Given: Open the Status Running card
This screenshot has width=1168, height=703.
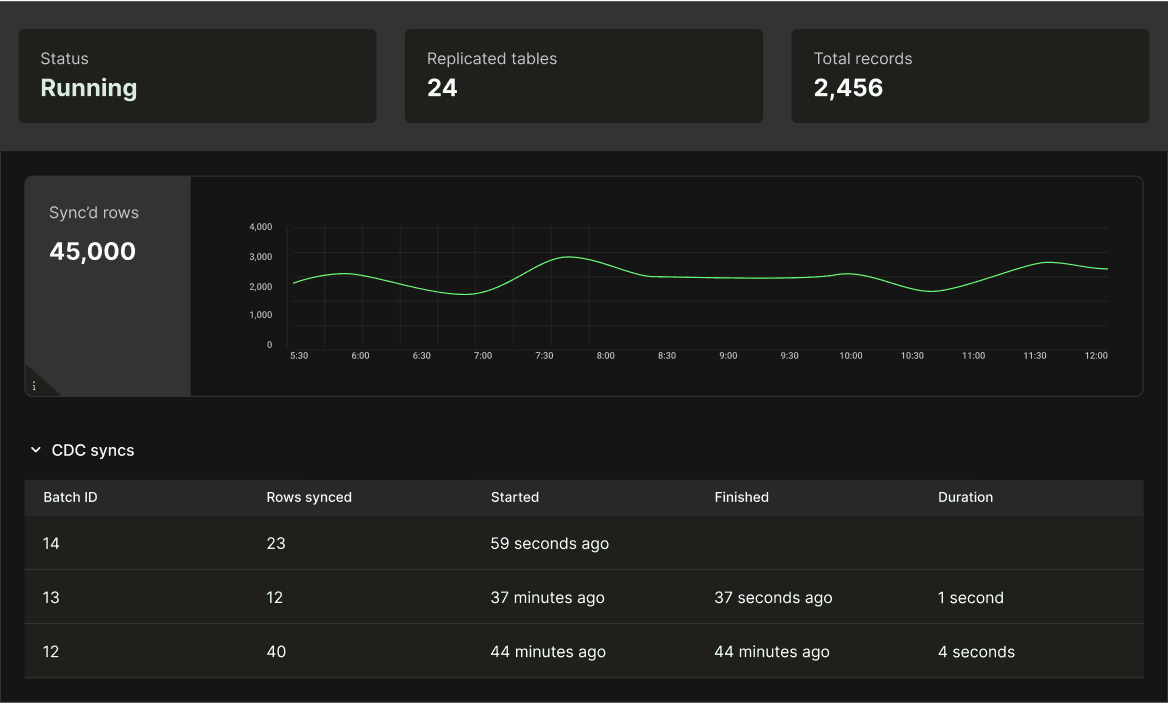Looking at the screenshot, I should pos(197,76).
